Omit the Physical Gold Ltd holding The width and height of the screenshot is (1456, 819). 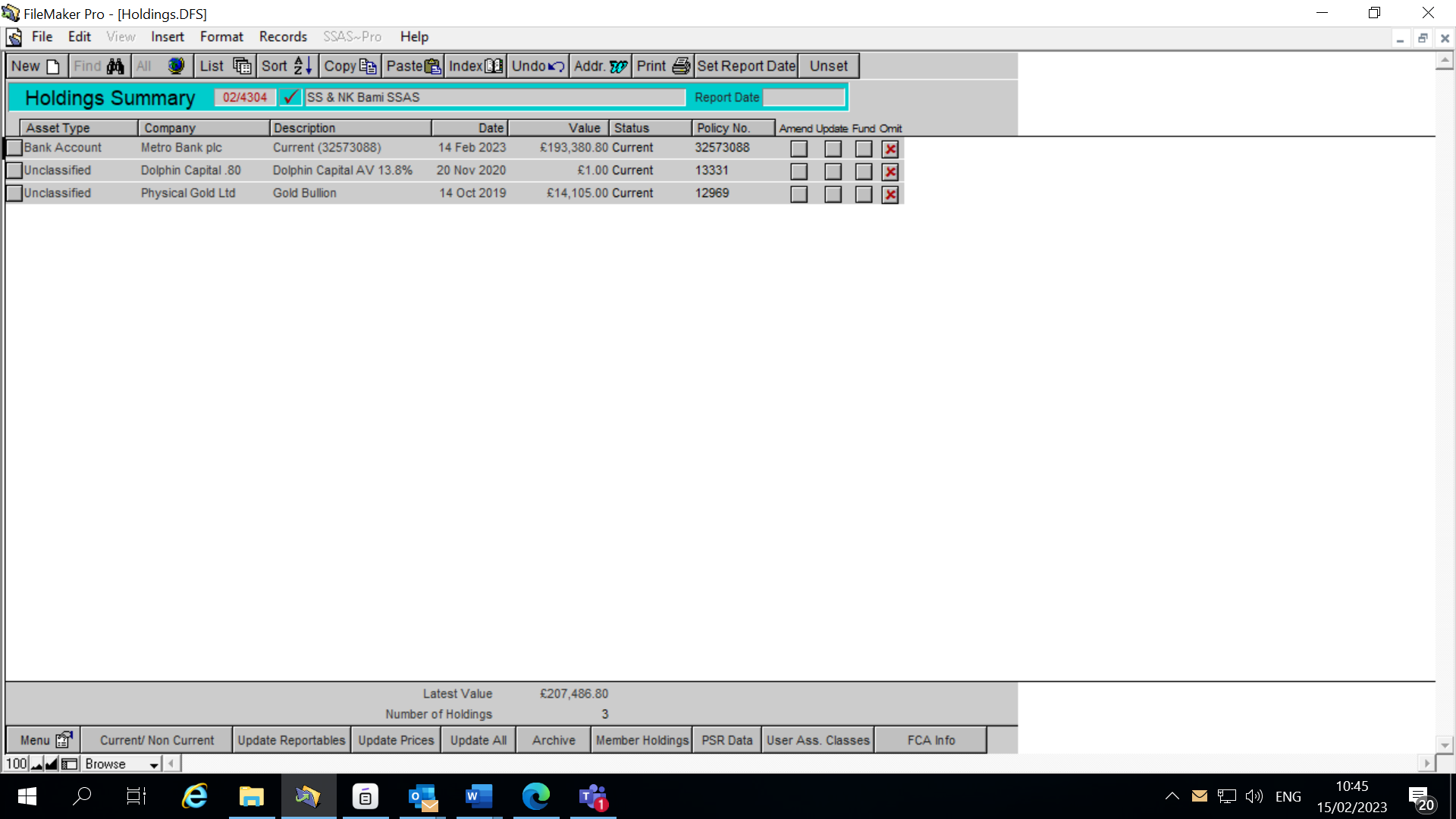coord(890,194)
